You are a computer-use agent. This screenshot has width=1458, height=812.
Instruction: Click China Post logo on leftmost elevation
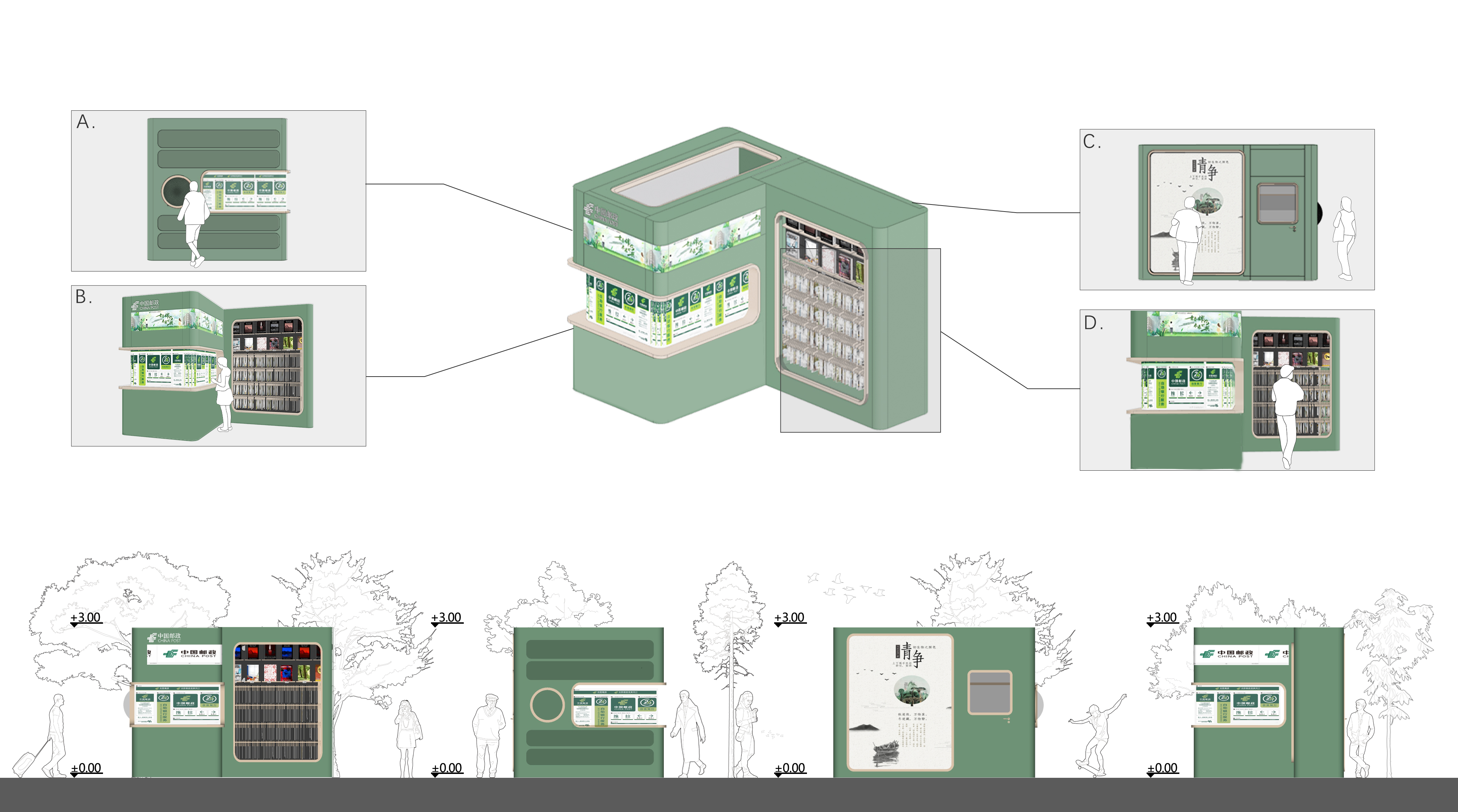[x=164, y=638]
